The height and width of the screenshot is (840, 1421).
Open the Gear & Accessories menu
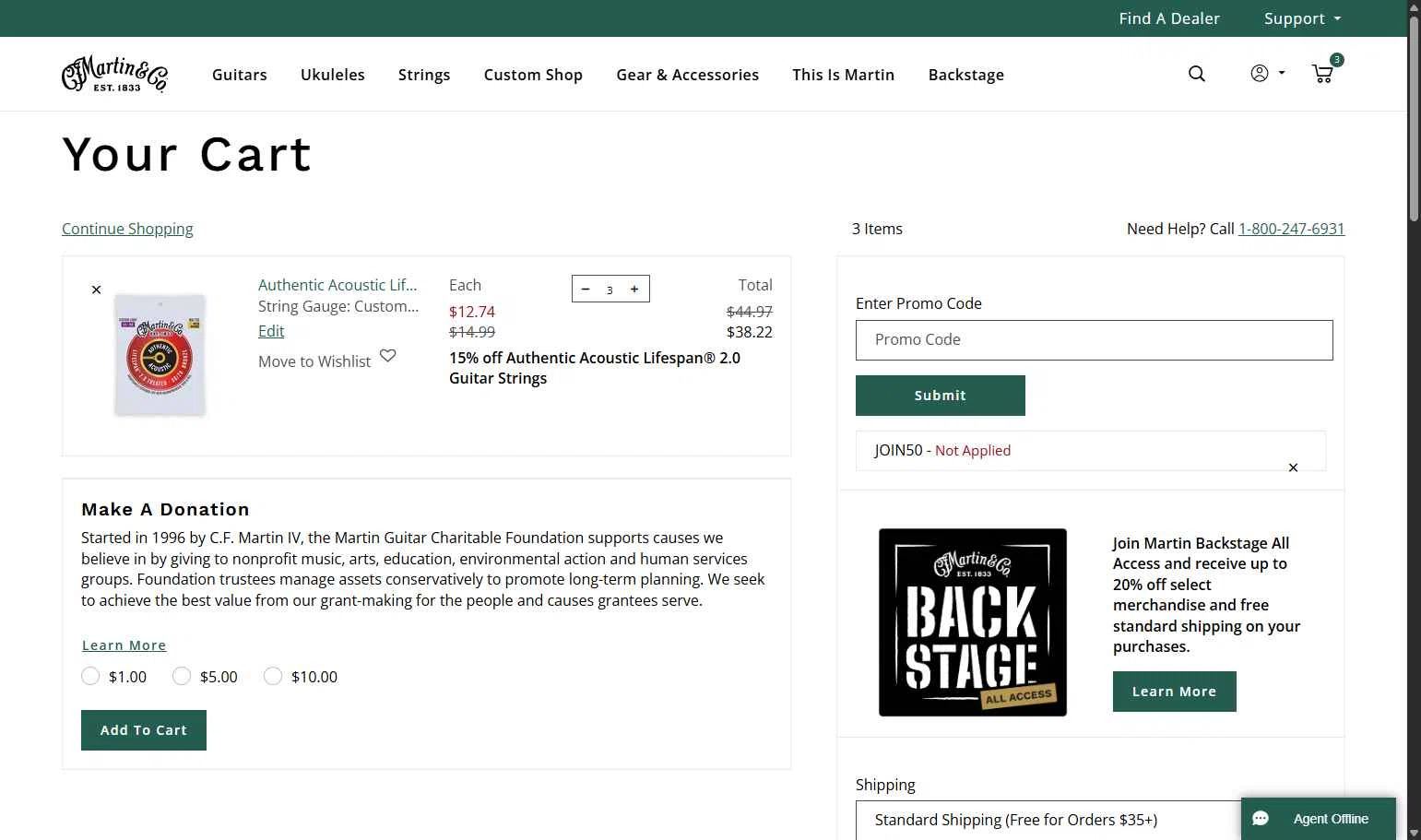tap(688, 75)
